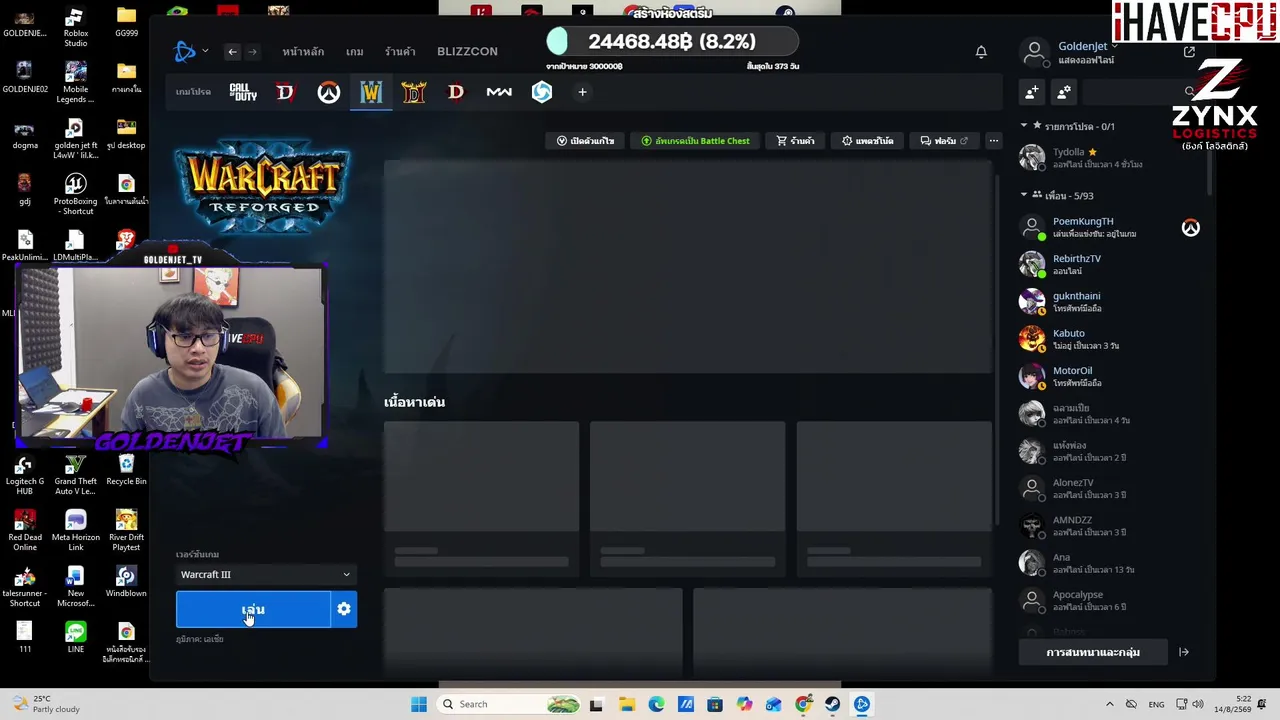The height and width of the screenshot is (720, 1280).
Task: Add a game with the plus button
Action: pyautogui.click(x=582, y=92)
